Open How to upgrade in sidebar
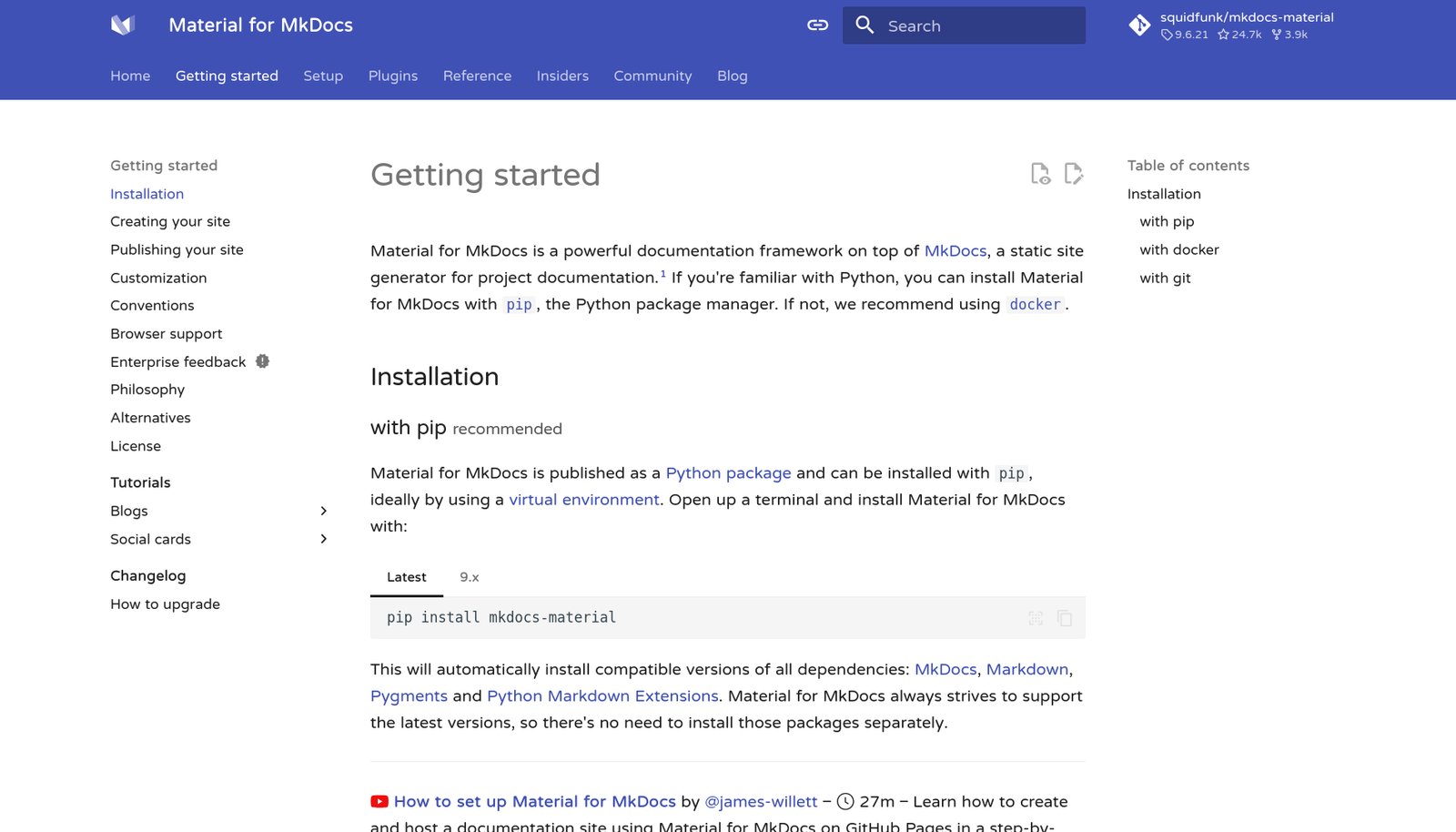Screen dimensions: 1456x832 tap(165, 604)
